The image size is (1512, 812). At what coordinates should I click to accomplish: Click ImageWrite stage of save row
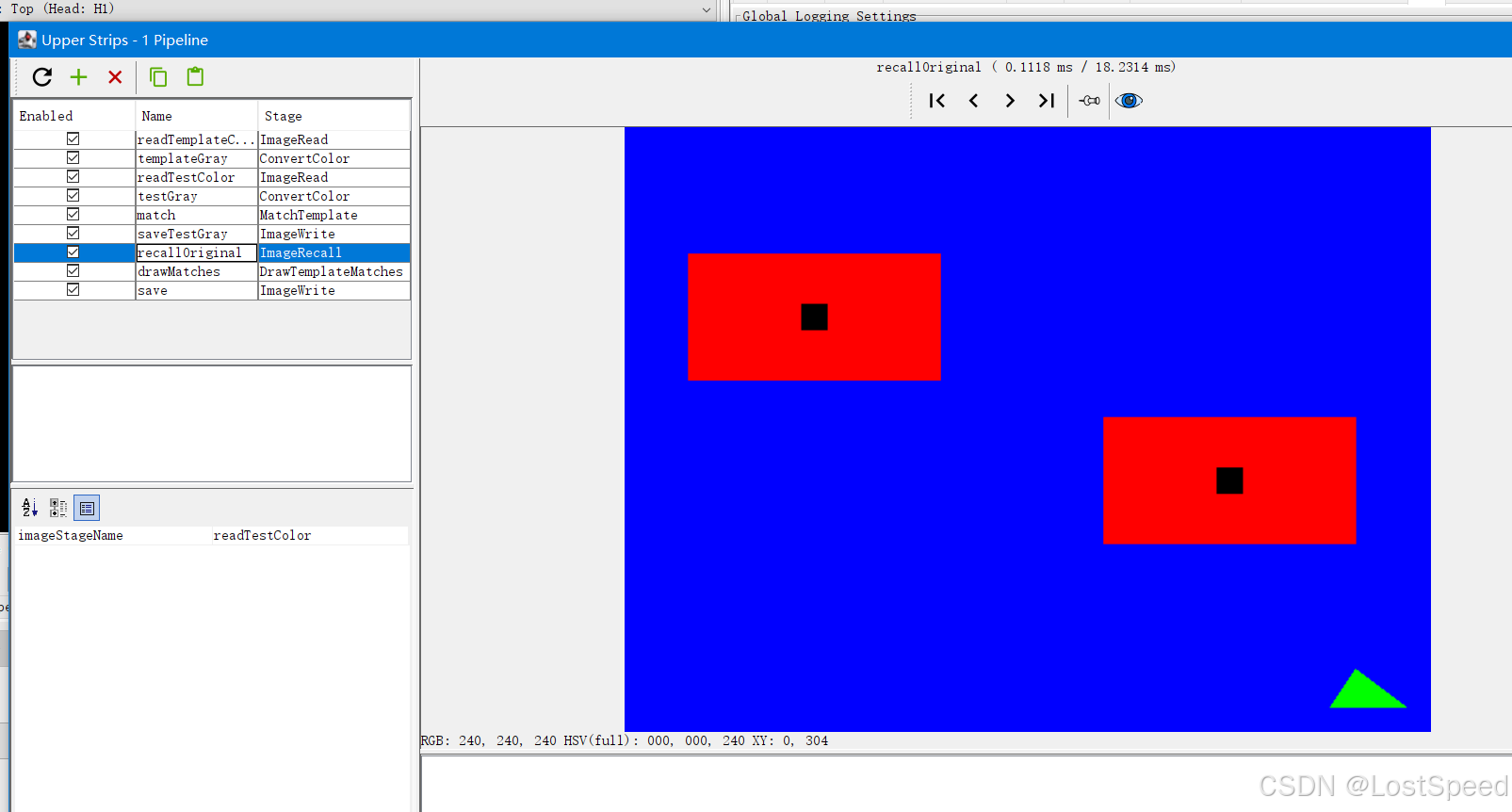click(x=333, y=290)
